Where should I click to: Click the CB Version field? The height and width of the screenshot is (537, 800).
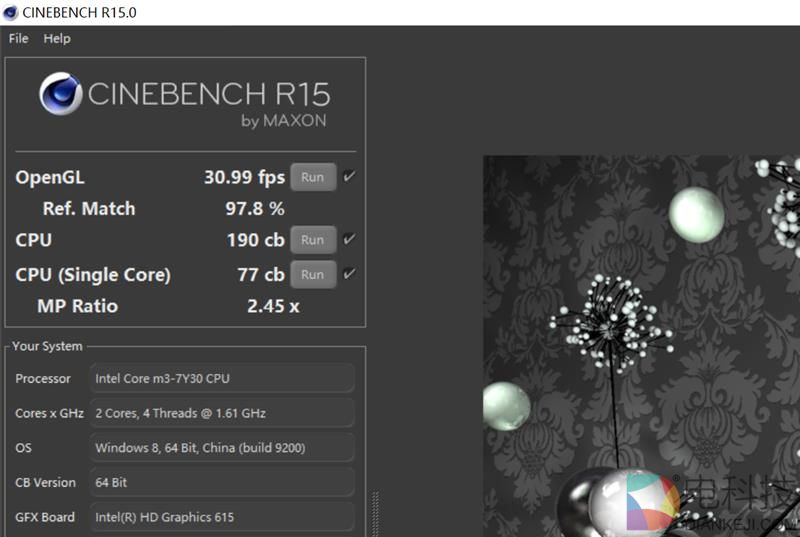pyautogui.click(x=222, y=482)
